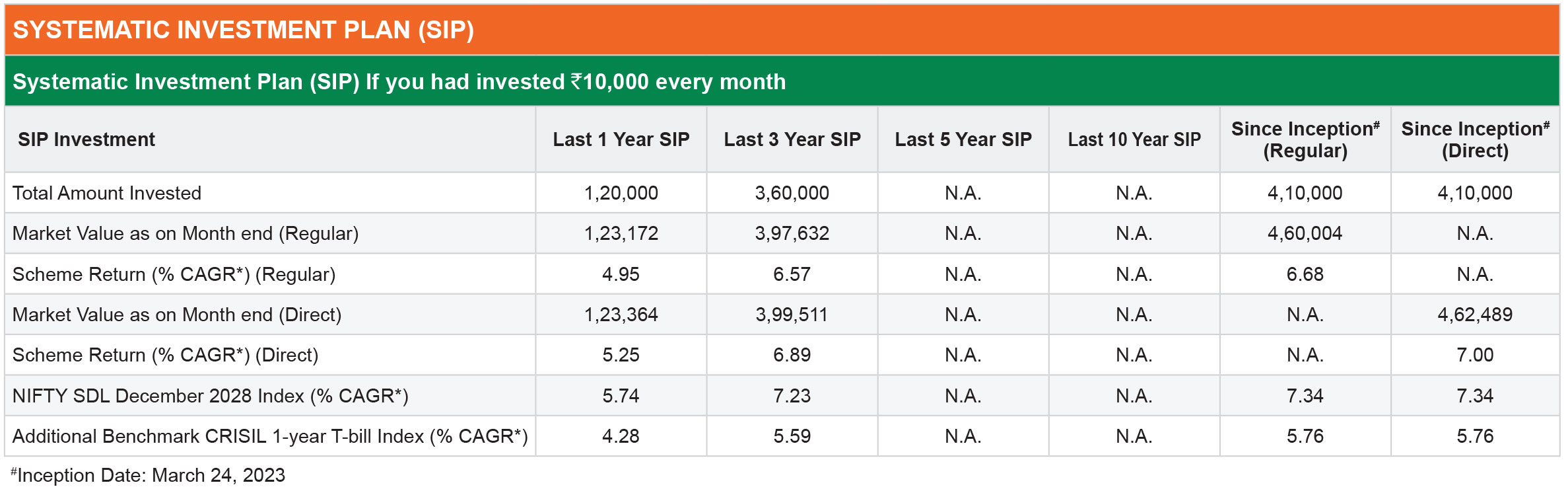The image size is (1568, 491).
Task: Click the Last 5 Year SIP header
Action: [x=963, y=139]
